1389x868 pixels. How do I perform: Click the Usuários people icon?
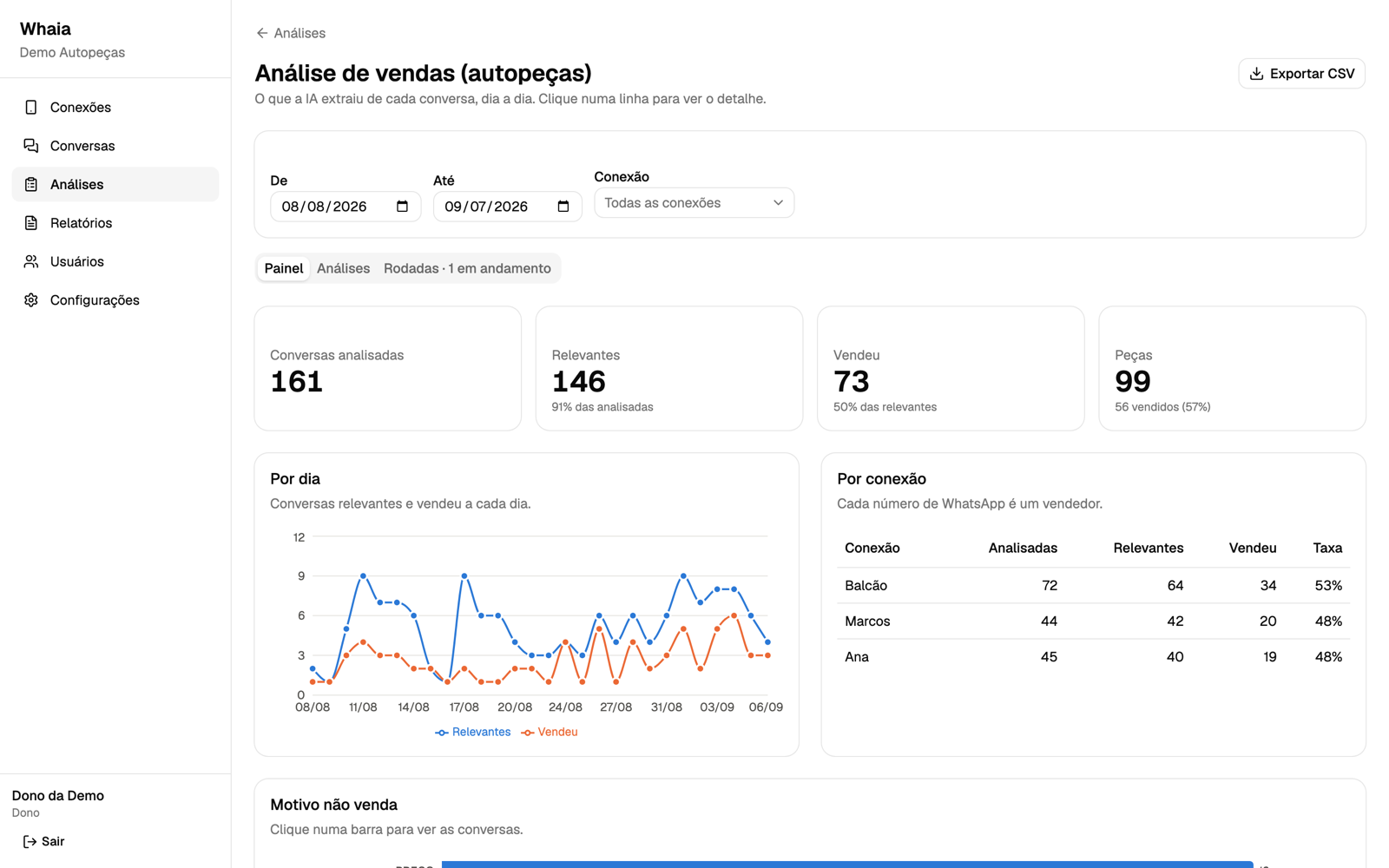tap(31, 261)
